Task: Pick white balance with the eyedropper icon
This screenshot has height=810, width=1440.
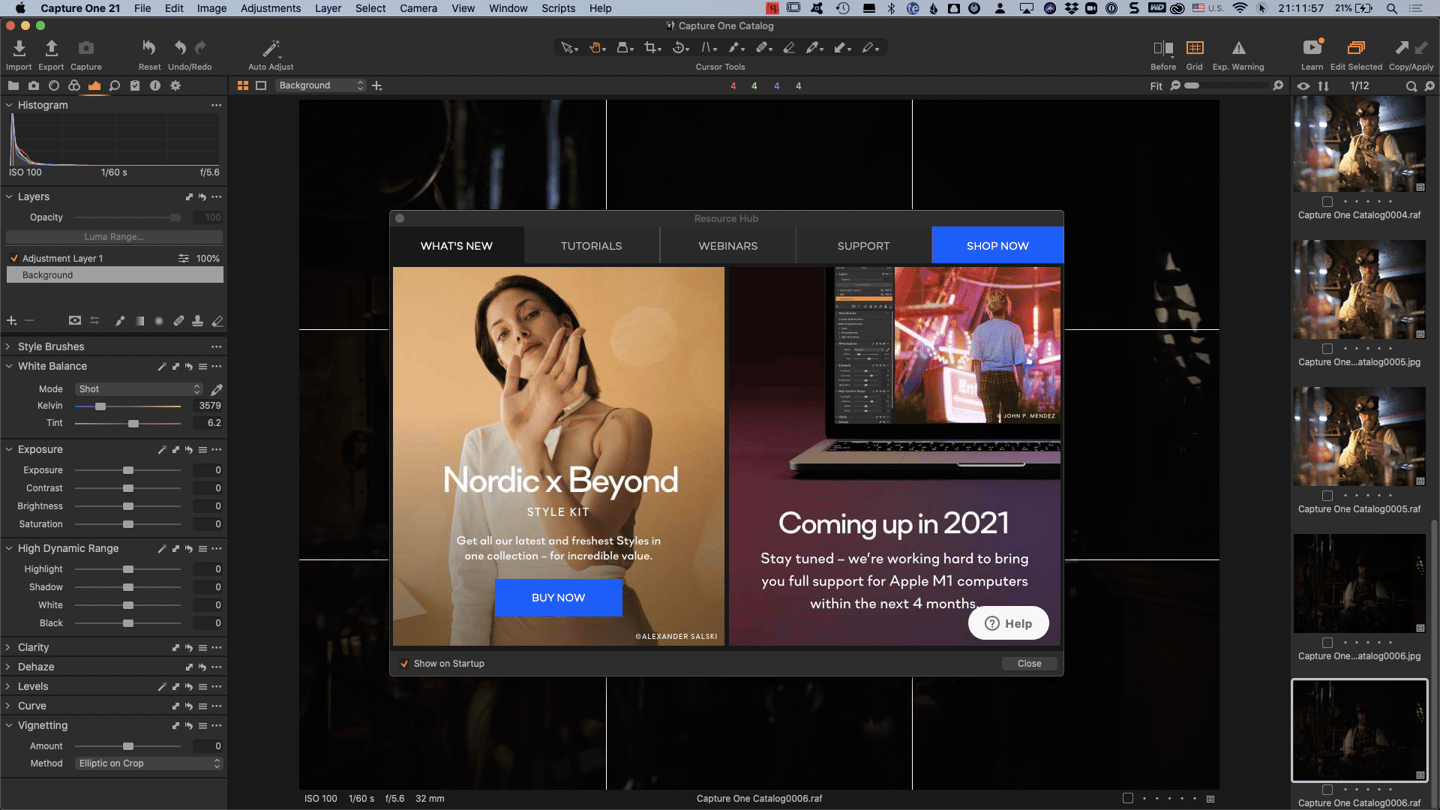Action: click(216, 389)
